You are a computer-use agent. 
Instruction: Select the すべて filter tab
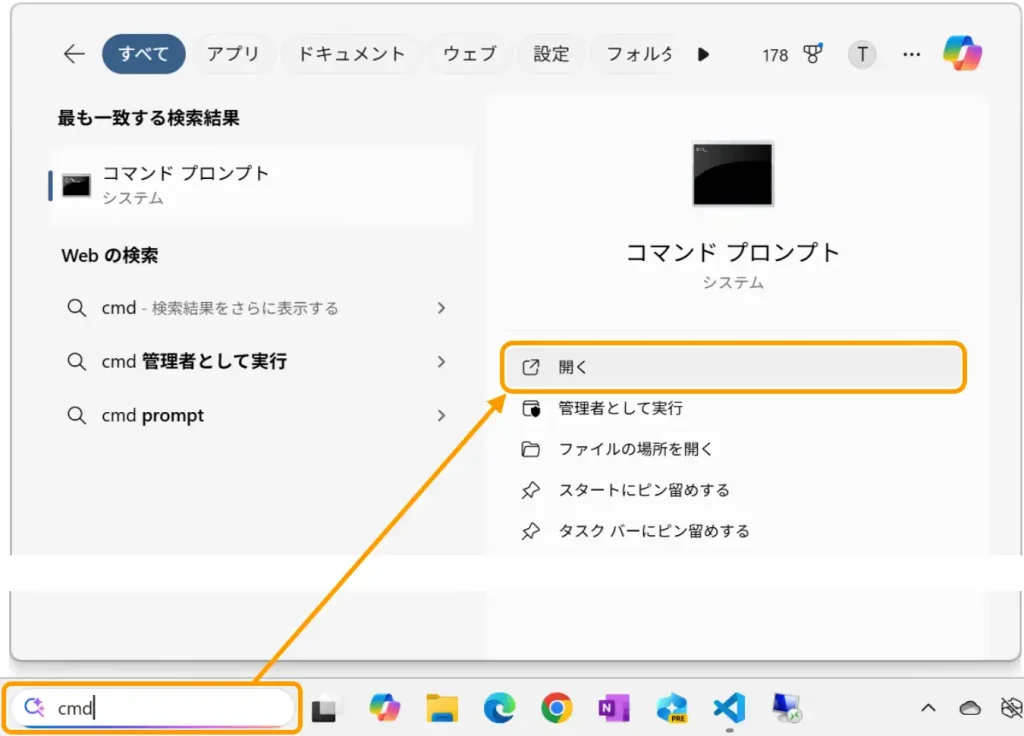144,54
